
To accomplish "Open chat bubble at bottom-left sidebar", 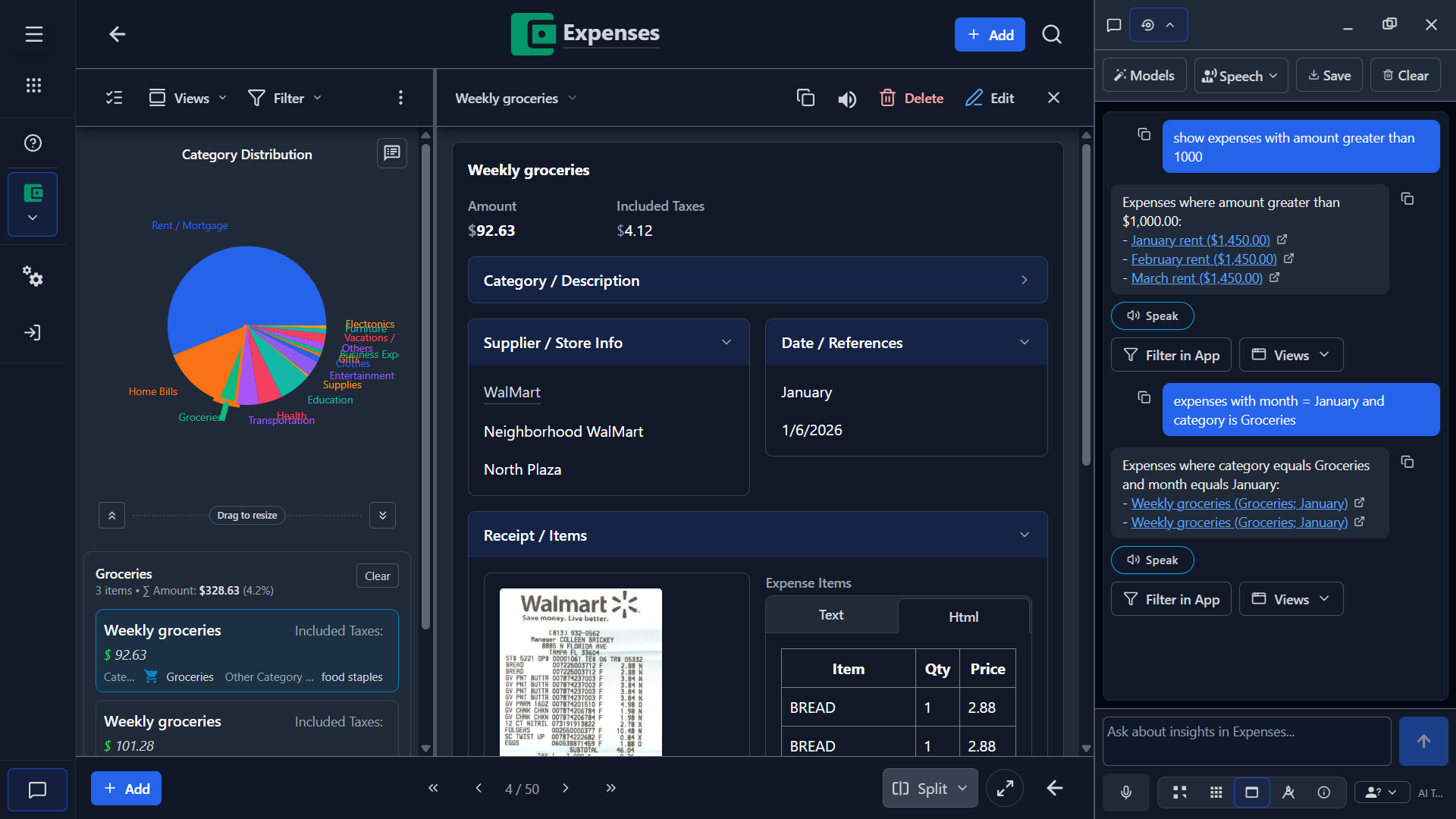I will tap(37, 789).
